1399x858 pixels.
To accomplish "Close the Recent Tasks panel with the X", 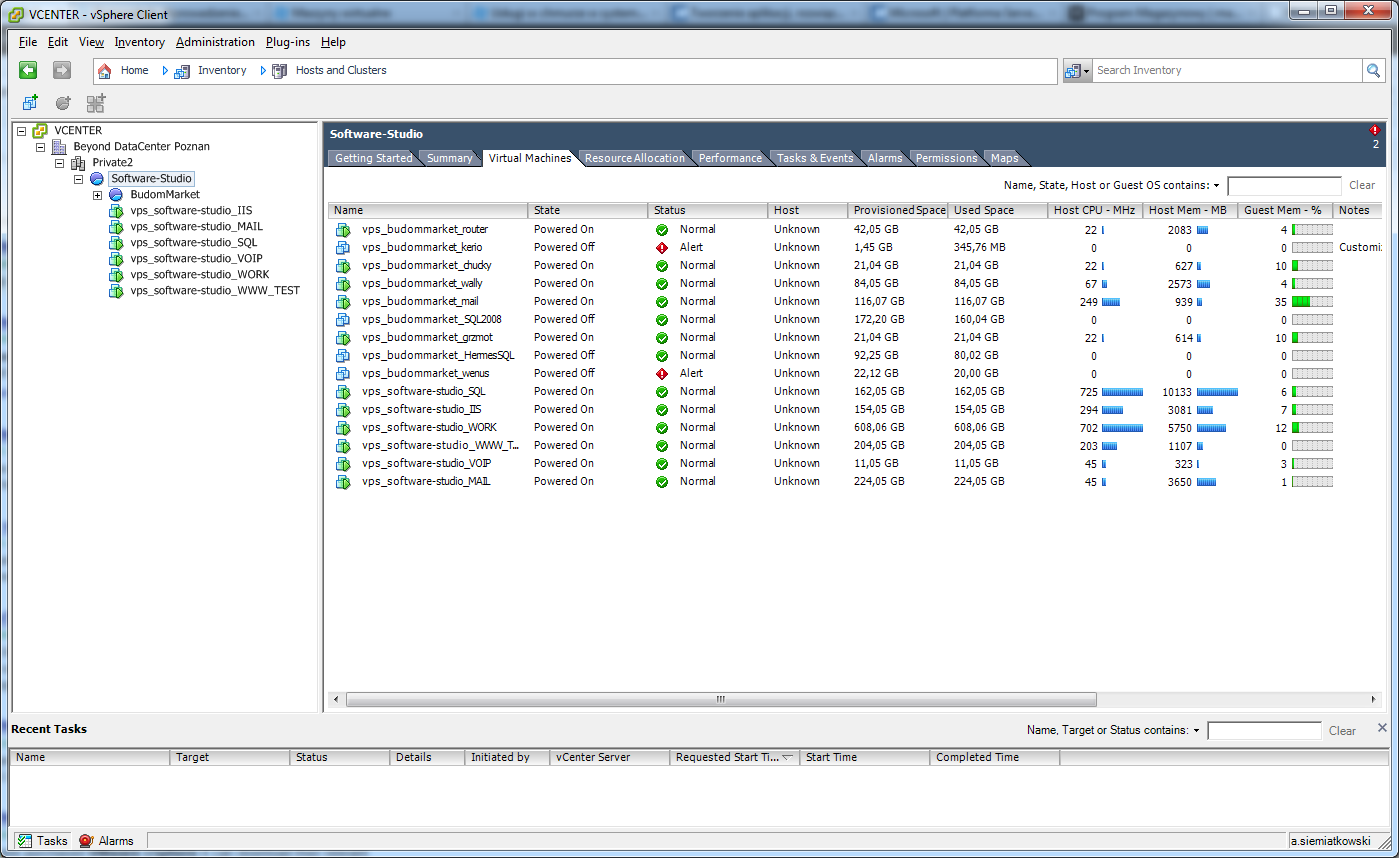I will pyautogui.click(x=1382, y=728).
